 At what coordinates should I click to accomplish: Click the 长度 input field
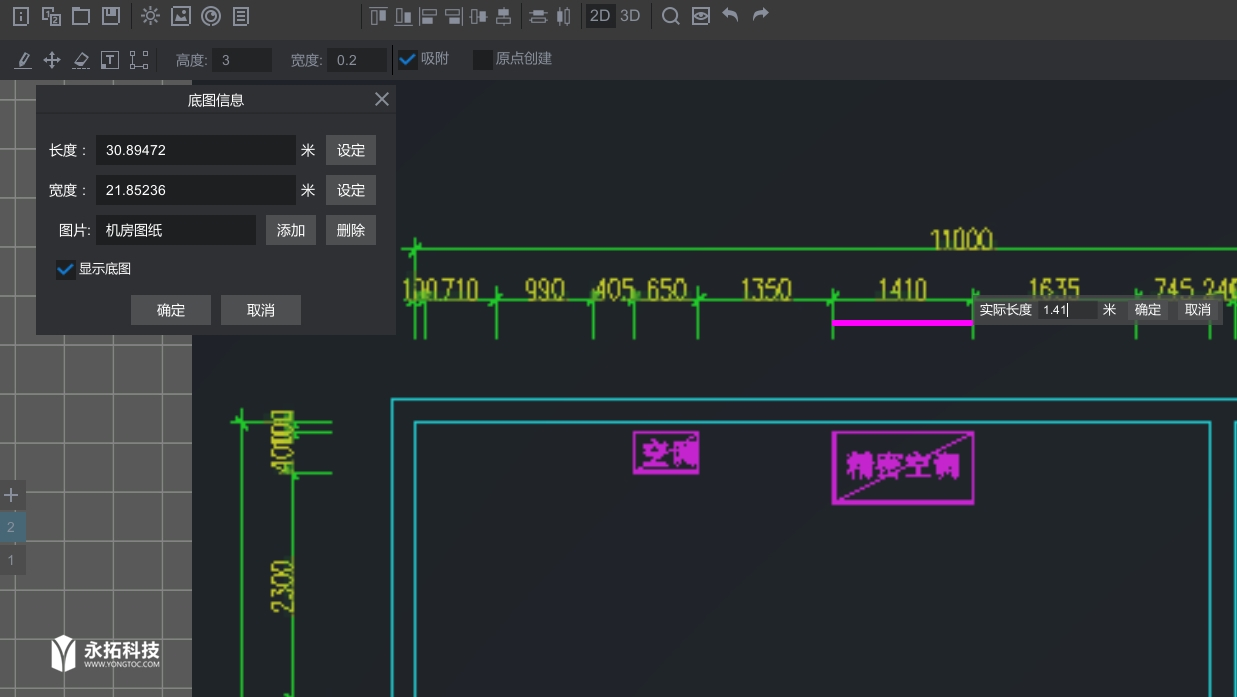pos(196,150)
